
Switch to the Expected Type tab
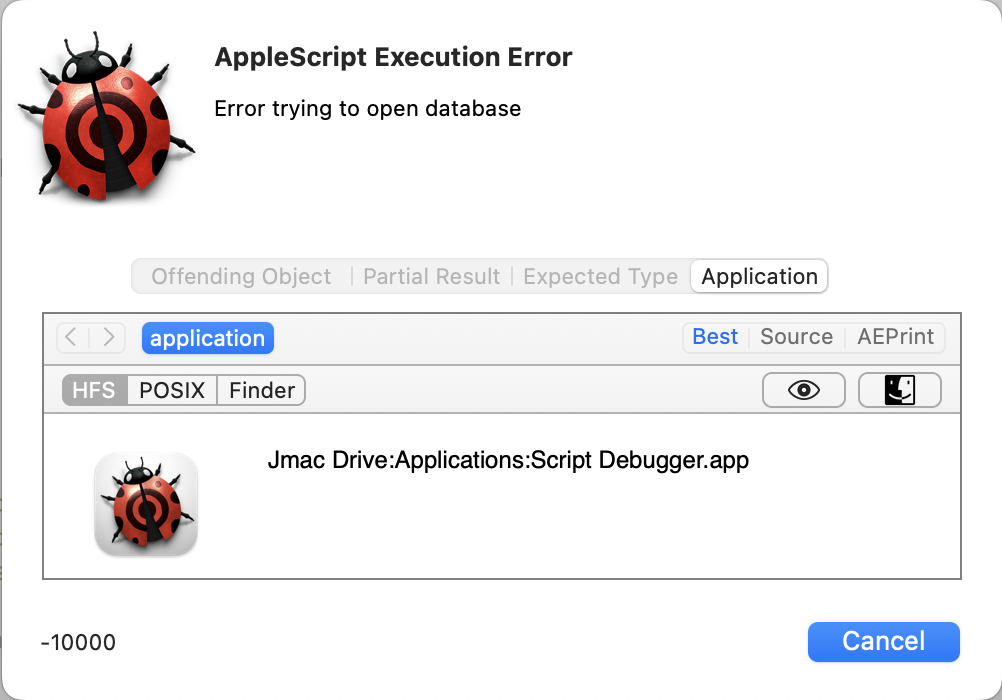[x=600, y=276]
